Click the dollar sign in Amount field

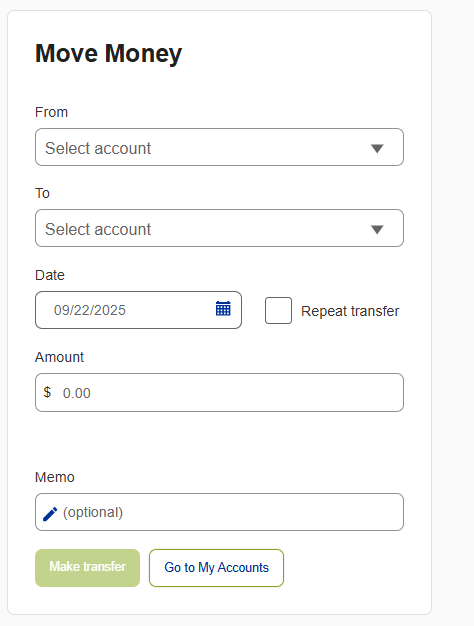[x=47, y=392]
